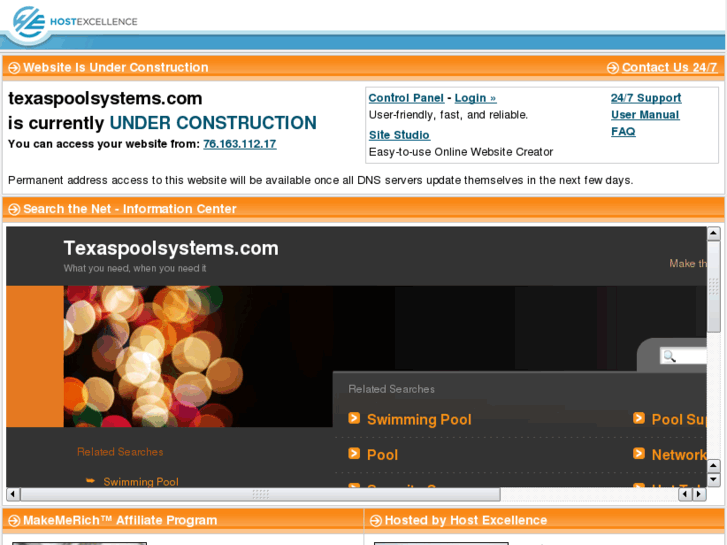This screenshot has height=545, width=727.
Task: Open the User Manual link
Action: (x=645, y=115)
